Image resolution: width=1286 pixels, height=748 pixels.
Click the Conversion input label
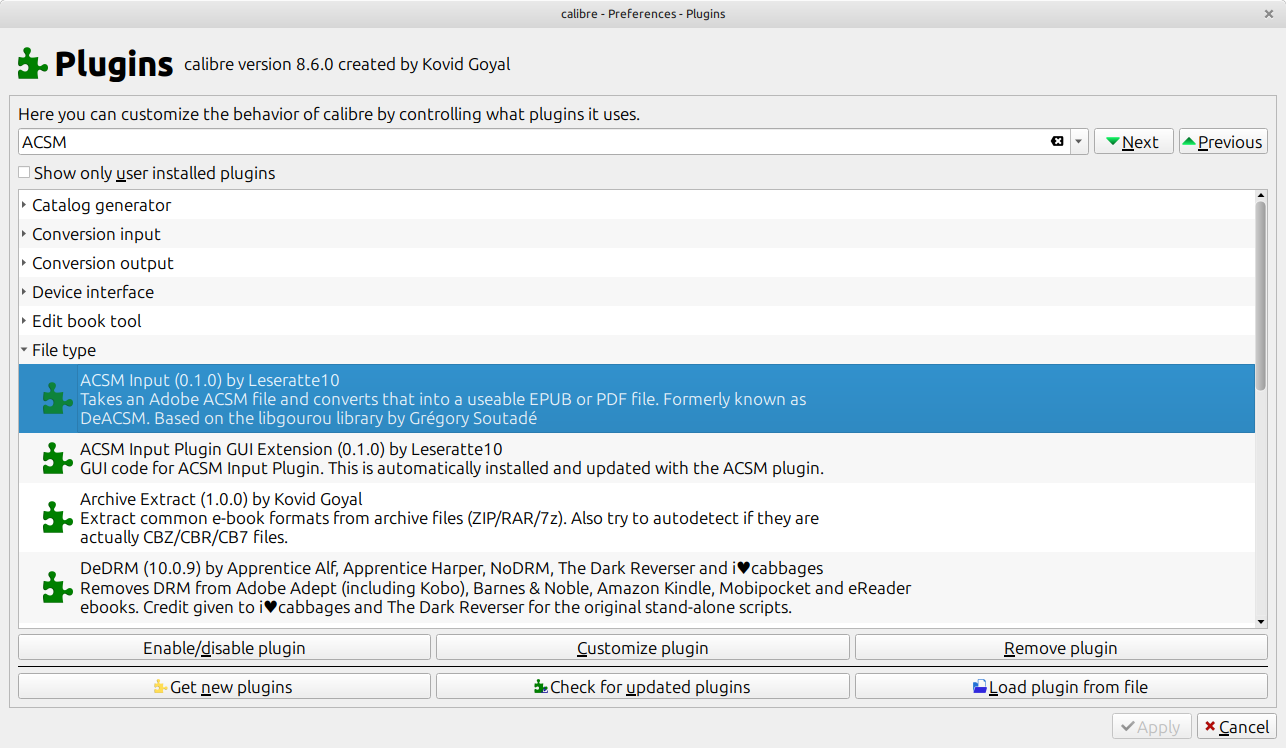(x=96, y=234)
